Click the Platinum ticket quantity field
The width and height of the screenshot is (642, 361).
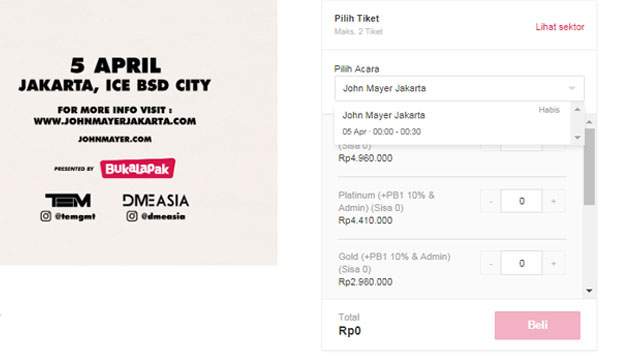coord(522,201)
